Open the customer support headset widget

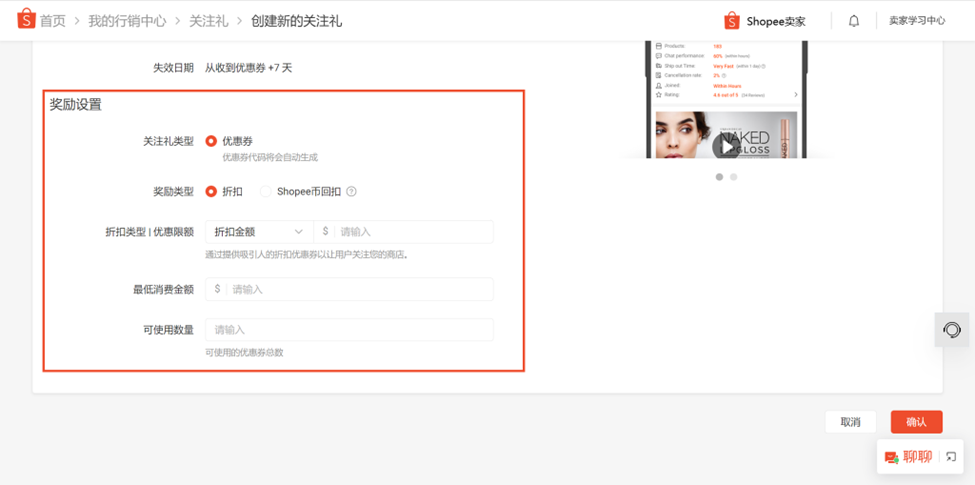point(952,330)
